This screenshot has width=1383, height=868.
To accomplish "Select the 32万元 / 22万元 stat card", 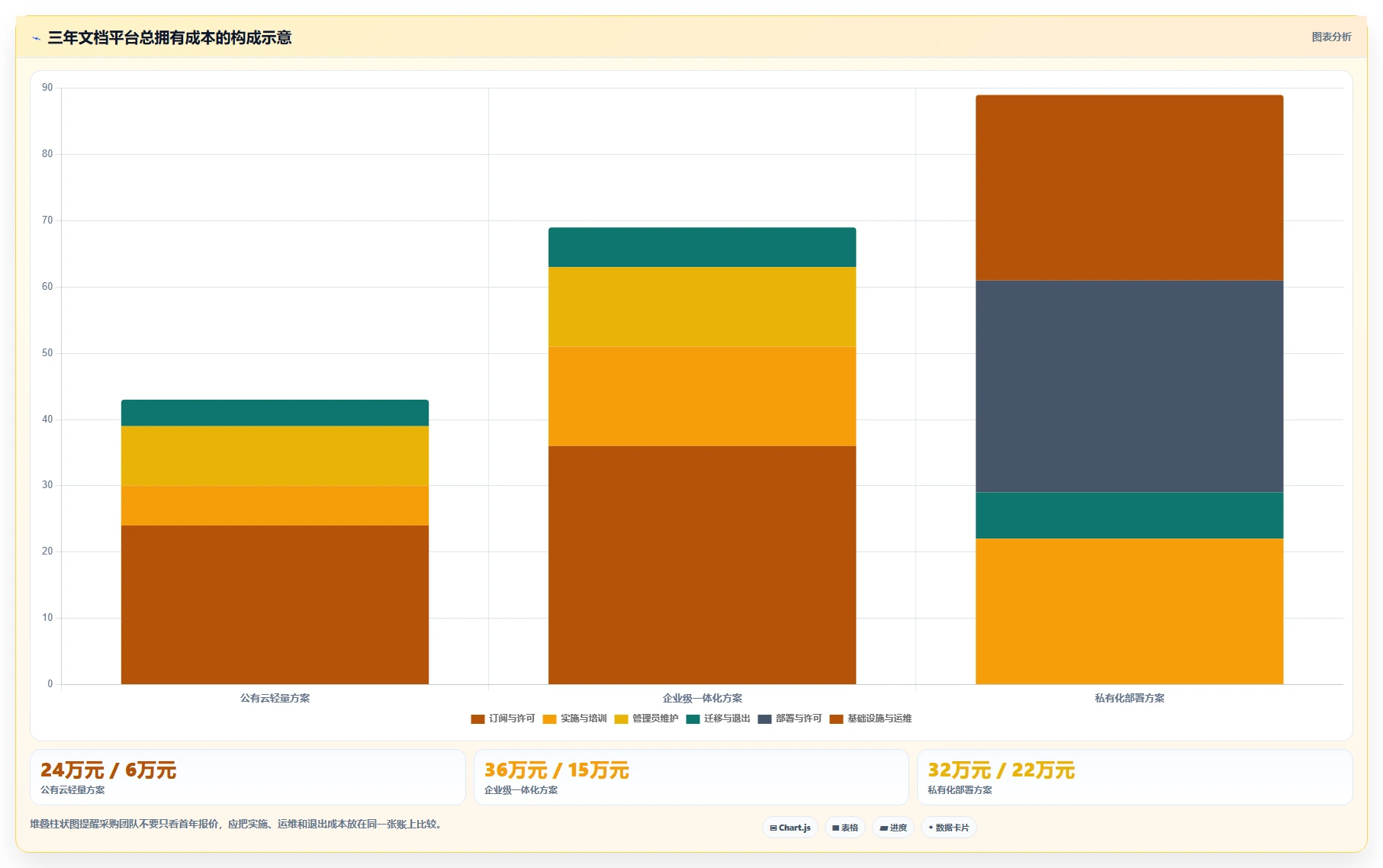I will click(x=1134, y=777).
